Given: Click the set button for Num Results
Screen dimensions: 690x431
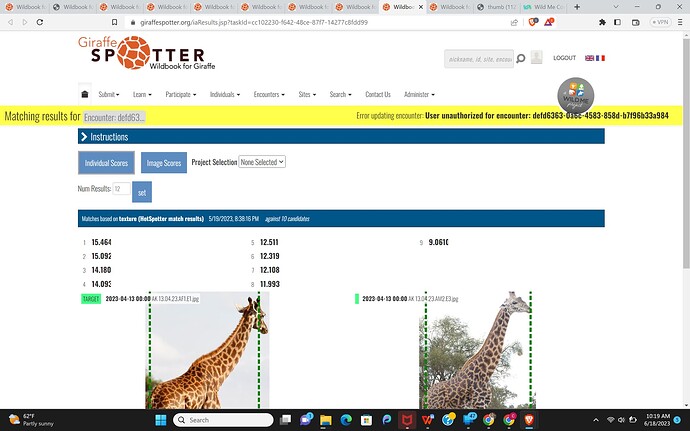Looking at the screenshot, I should point(142,192).
